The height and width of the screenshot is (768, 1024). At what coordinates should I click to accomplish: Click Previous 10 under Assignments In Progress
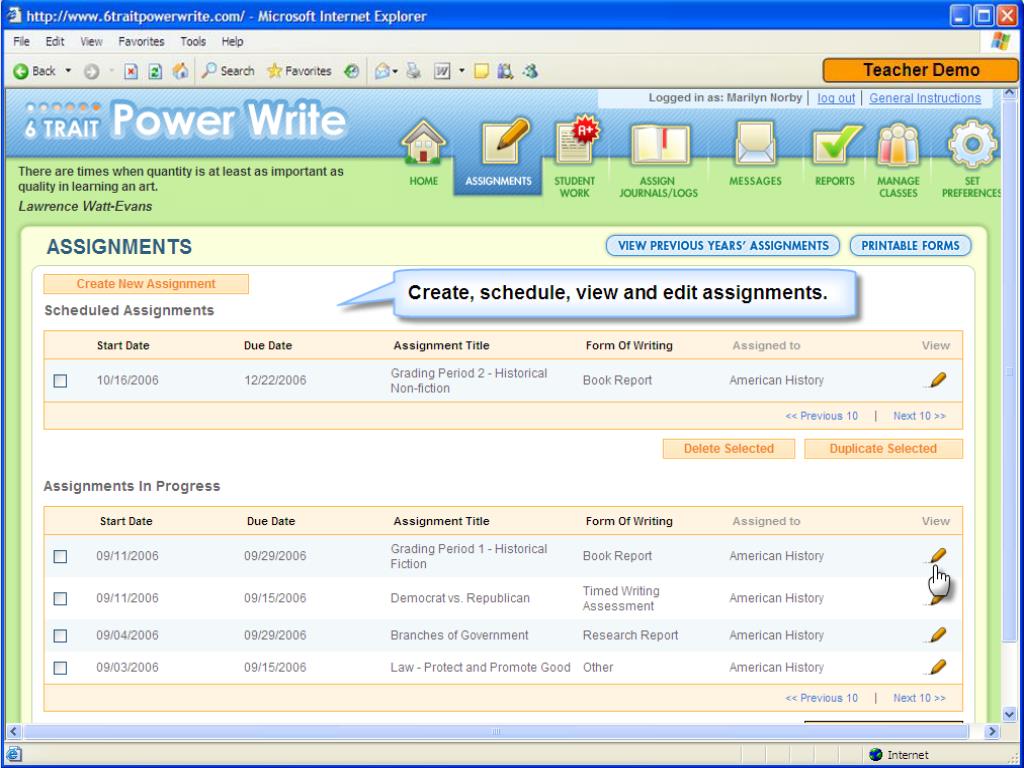point(822,698)
